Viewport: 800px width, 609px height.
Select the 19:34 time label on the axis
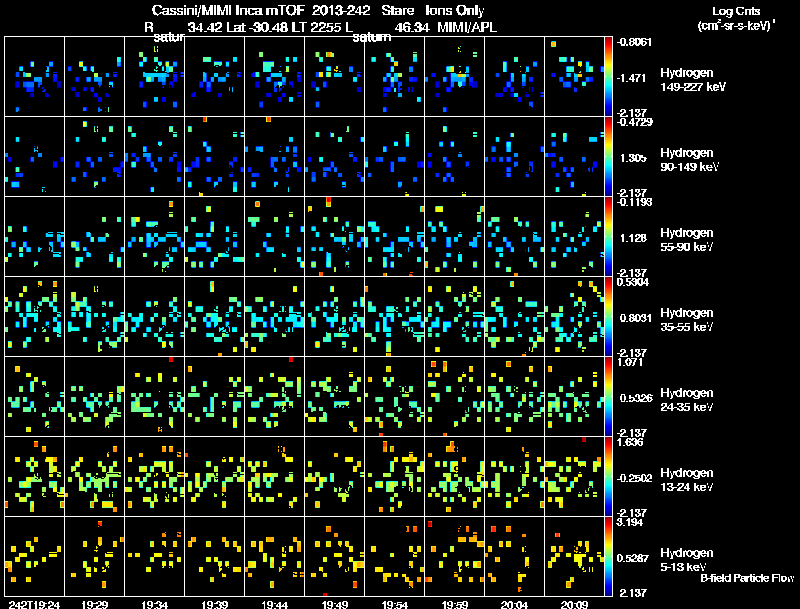pyautogui.click(x=154, y=604)
